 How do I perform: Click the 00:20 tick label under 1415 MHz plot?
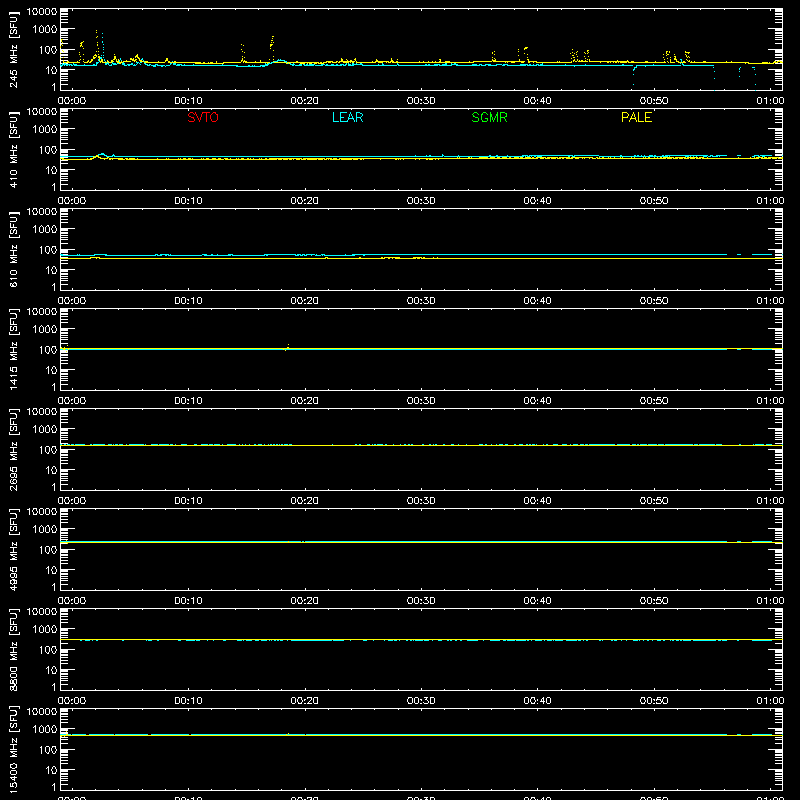pos(305,401)
